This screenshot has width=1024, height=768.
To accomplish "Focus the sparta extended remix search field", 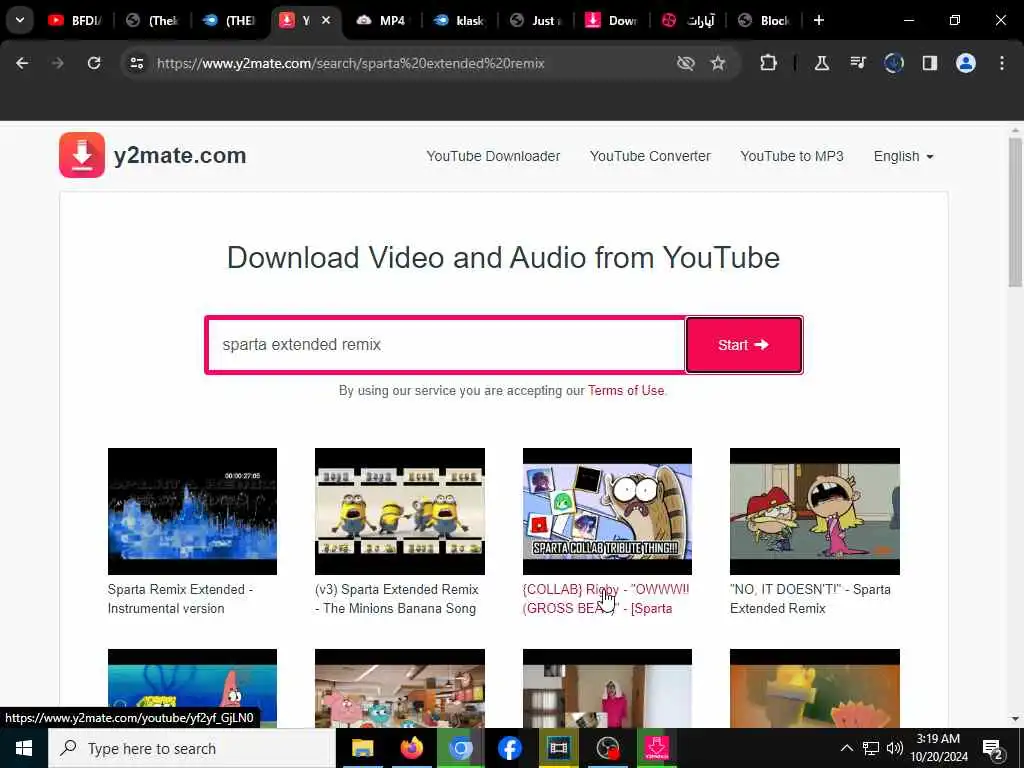I will pyautogui.click(x=445, y=345).
